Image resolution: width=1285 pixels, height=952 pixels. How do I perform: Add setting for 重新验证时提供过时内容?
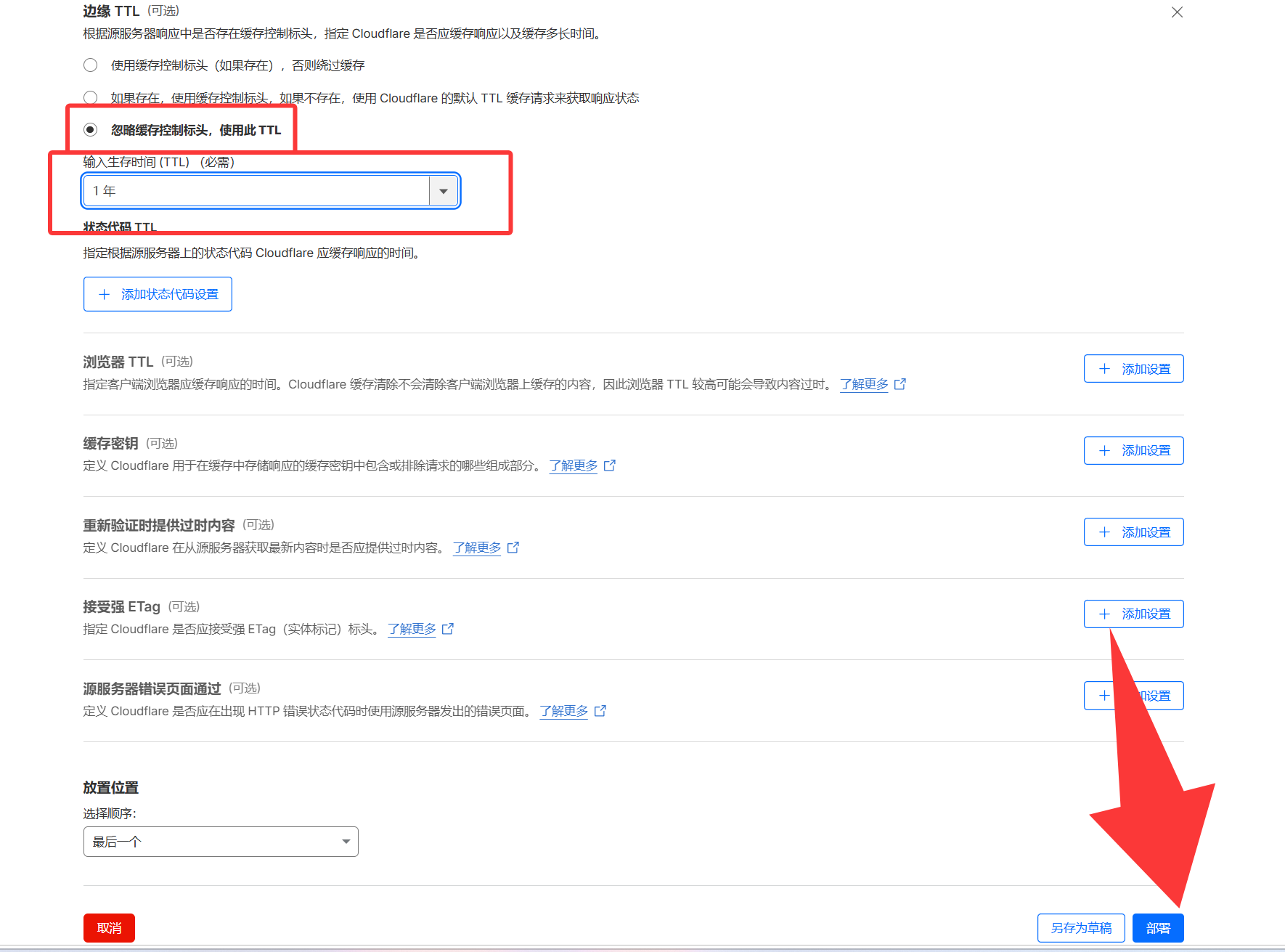pos(1133,532)
